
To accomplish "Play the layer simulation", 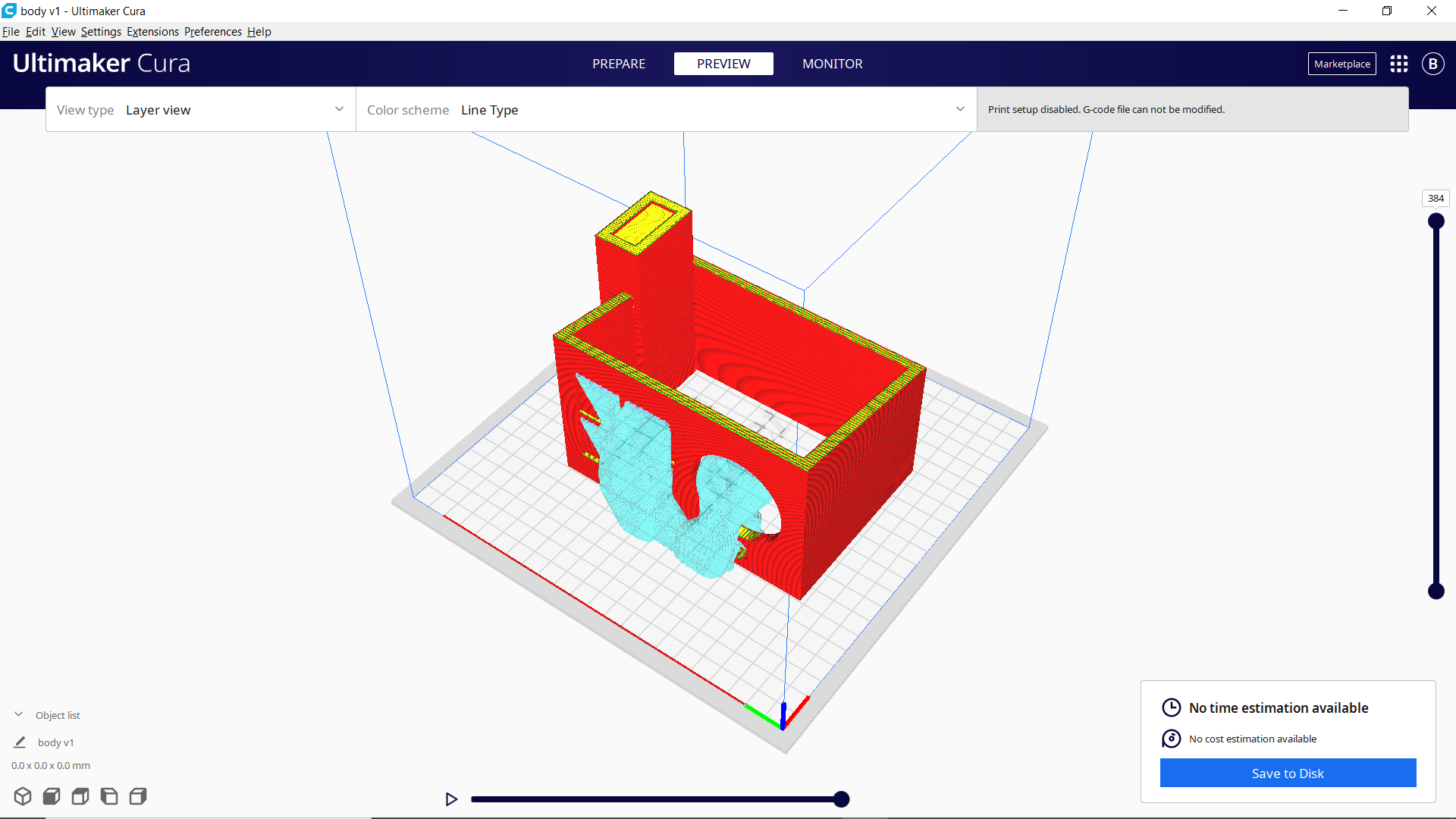I will [451, 799].
